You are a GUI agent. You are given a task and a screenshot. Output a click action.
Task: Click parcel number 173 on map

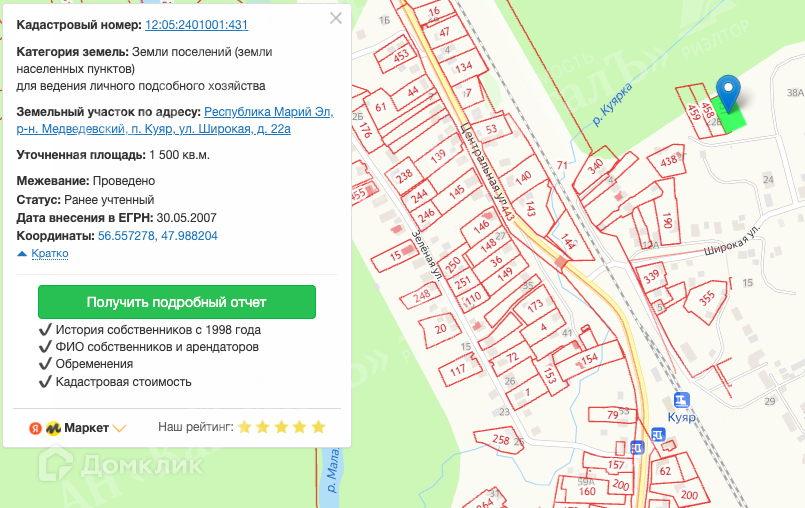pyautogui.click(x=535, y=306)
